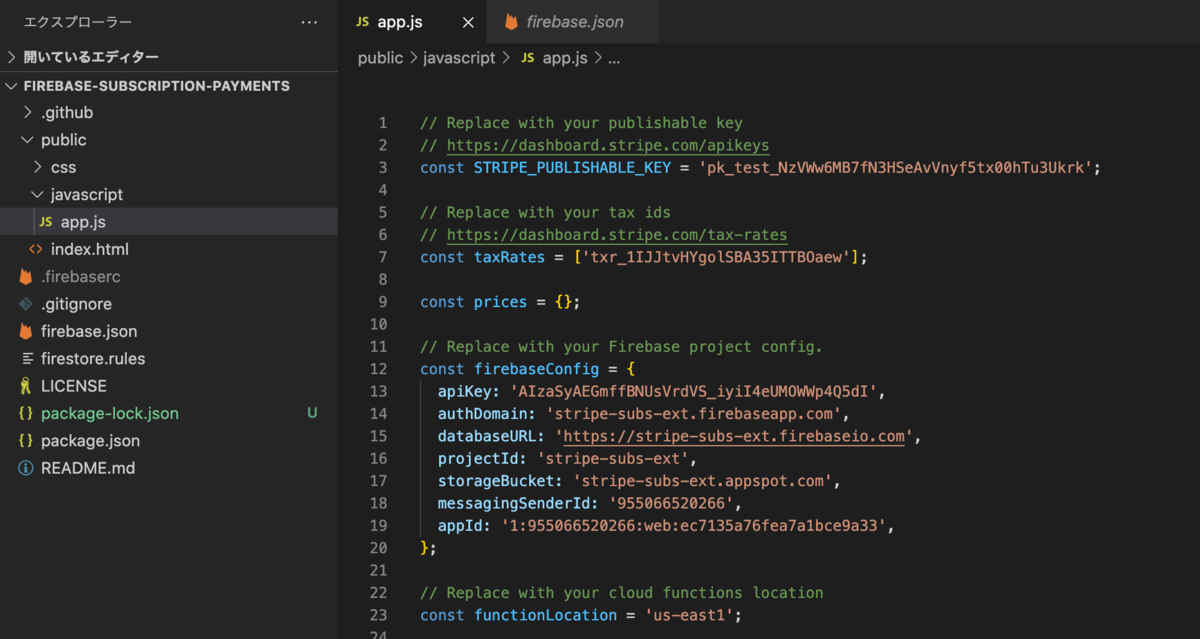Screen dimensions: 1200x639
Task: Click the messagingSenderId value '955066520266'
Action: (x=672, y=503)
